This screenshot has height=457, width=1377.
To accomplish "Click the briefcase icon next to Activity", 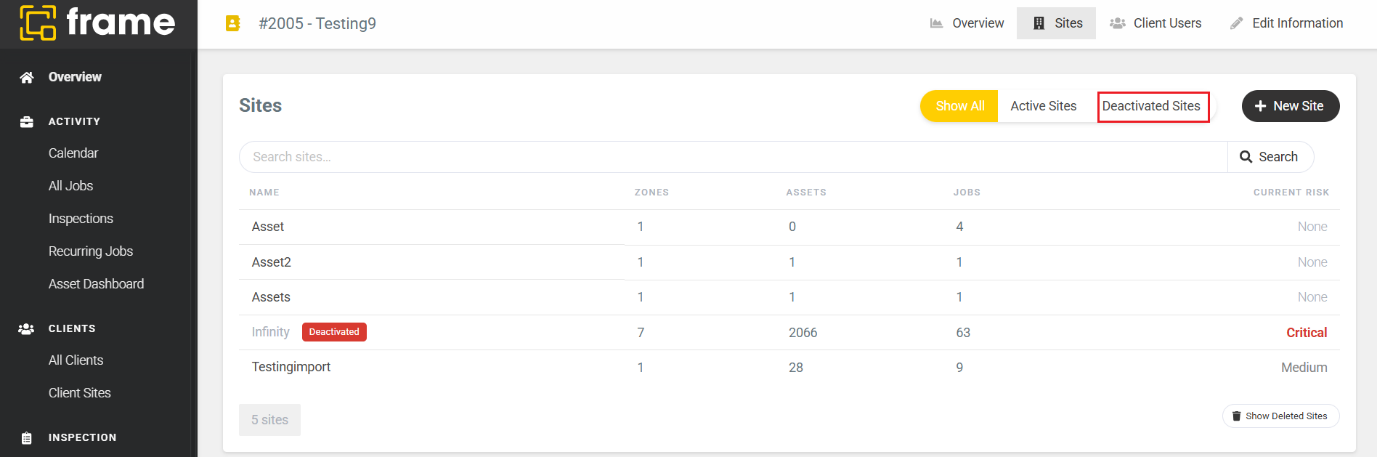I will click(27, 122).
